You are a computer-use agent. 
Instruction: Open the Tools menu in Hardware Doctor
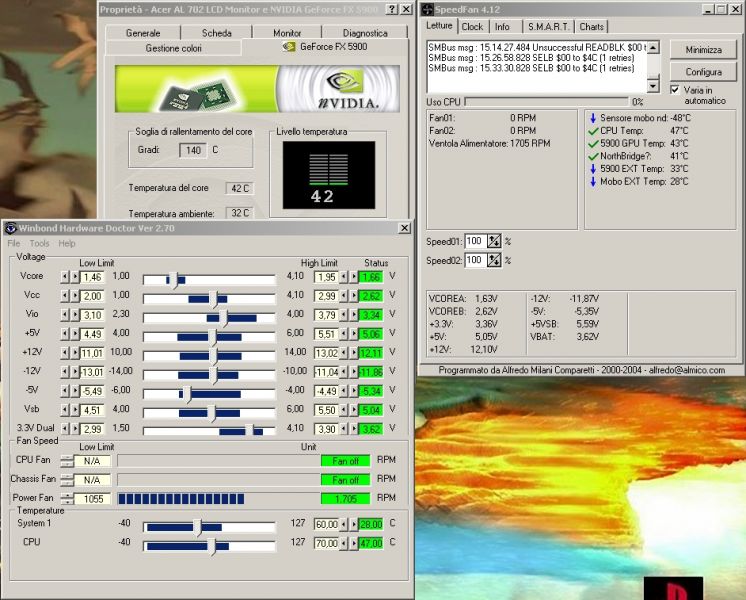click(39, 244)
